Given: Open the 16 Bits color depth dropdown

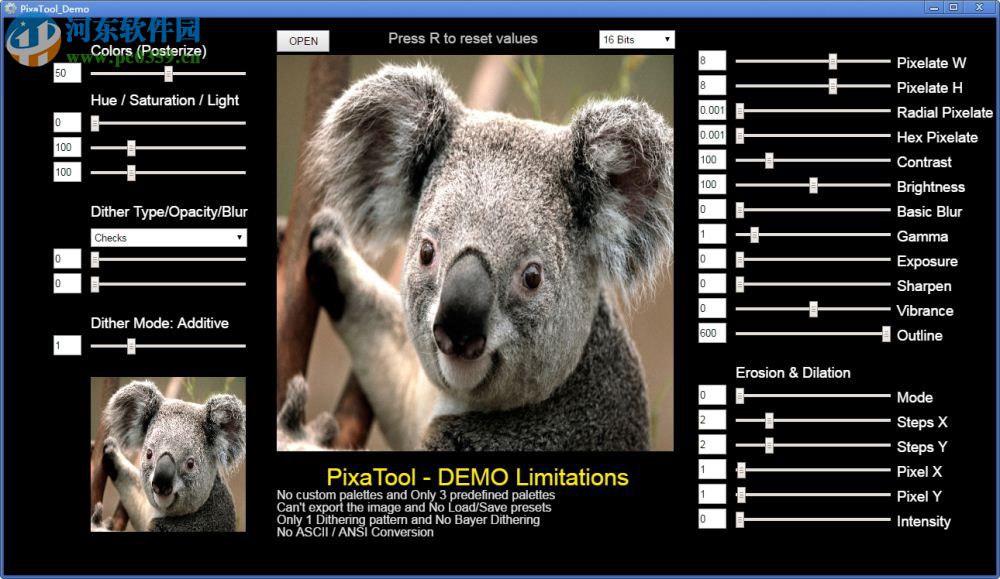Looking at the screenshot, I should pyautogui.click(x=635, y=39).
